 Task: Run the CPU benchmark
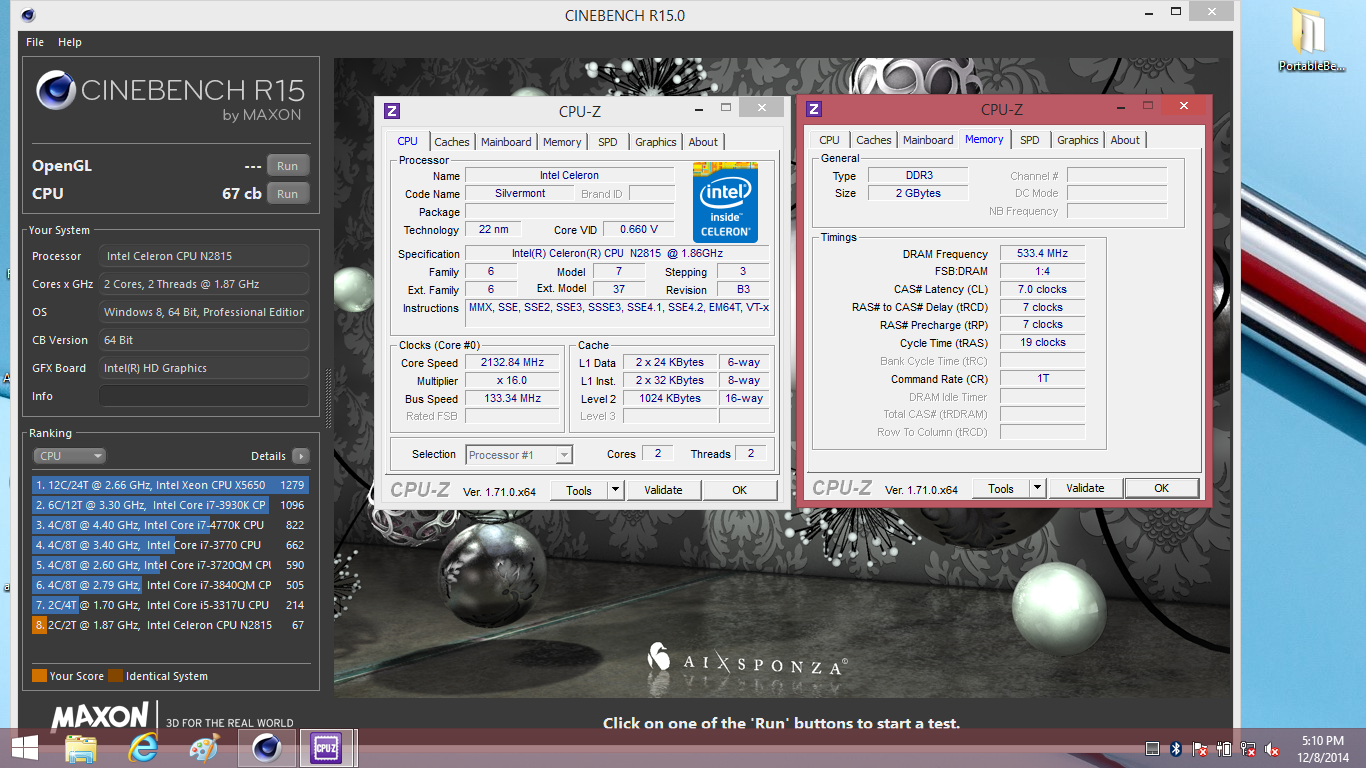288,194
